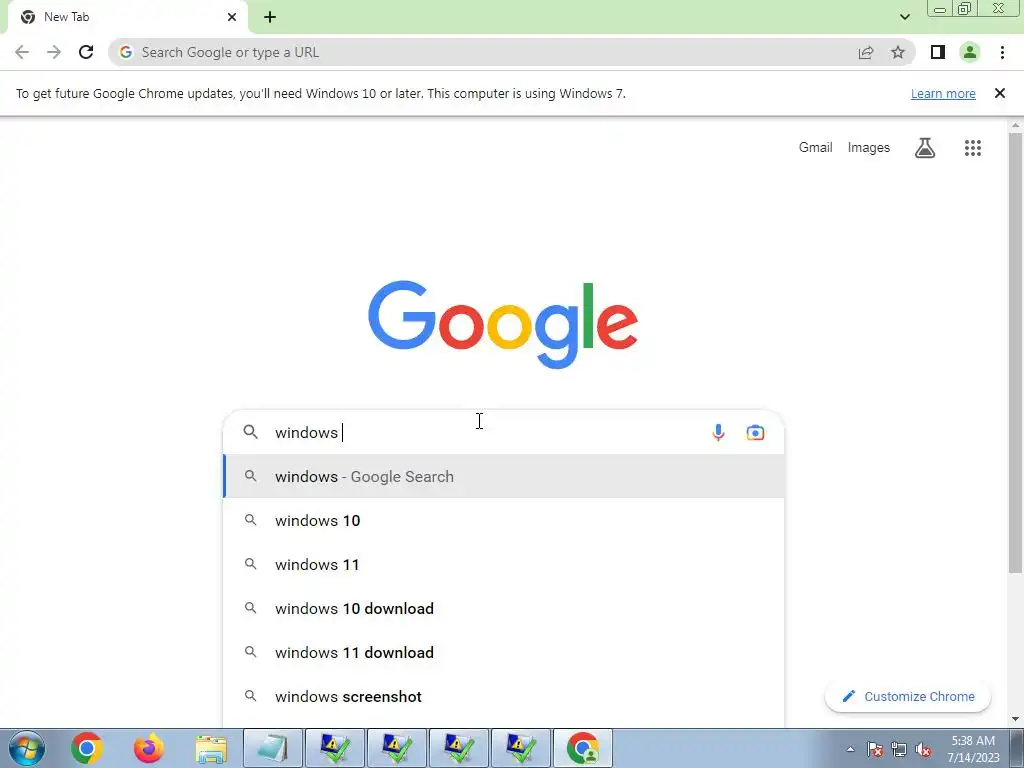1024x768 pixels.
Task: Click the scrollbar down arrow
Action: tap(1016, 719)
